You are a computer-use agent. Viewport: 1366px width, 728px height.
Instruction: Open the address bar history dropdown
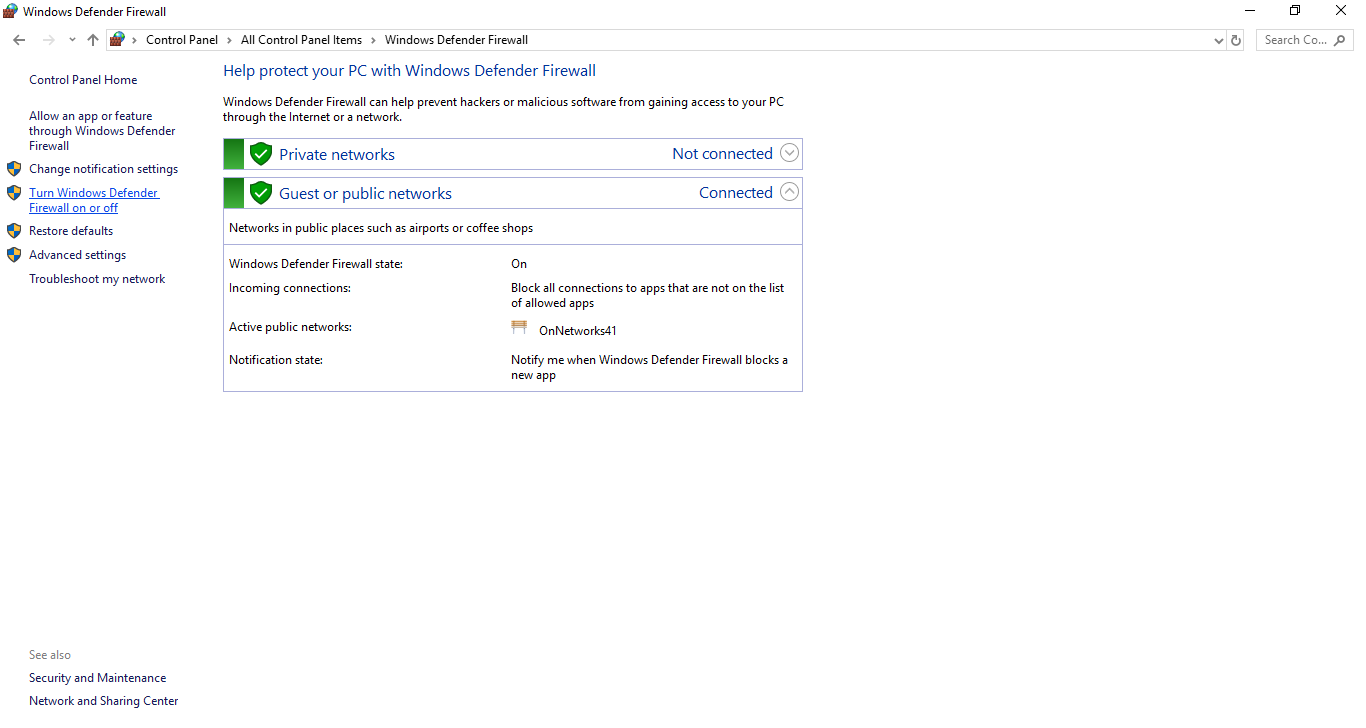[1218, 40]
